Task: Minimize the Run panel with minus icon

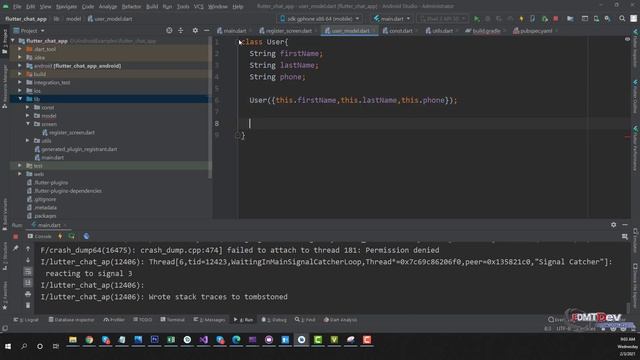Action: click(625, 225)
